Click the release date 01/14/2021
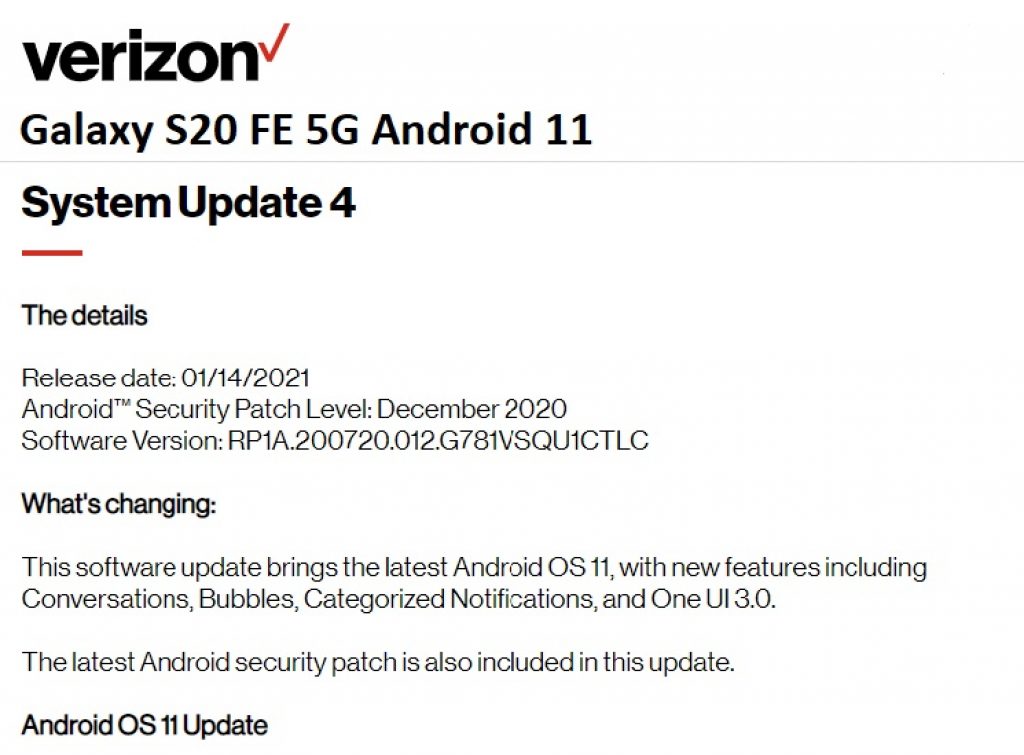Viewport: 1024px width, 755px height. coord(246,378)
